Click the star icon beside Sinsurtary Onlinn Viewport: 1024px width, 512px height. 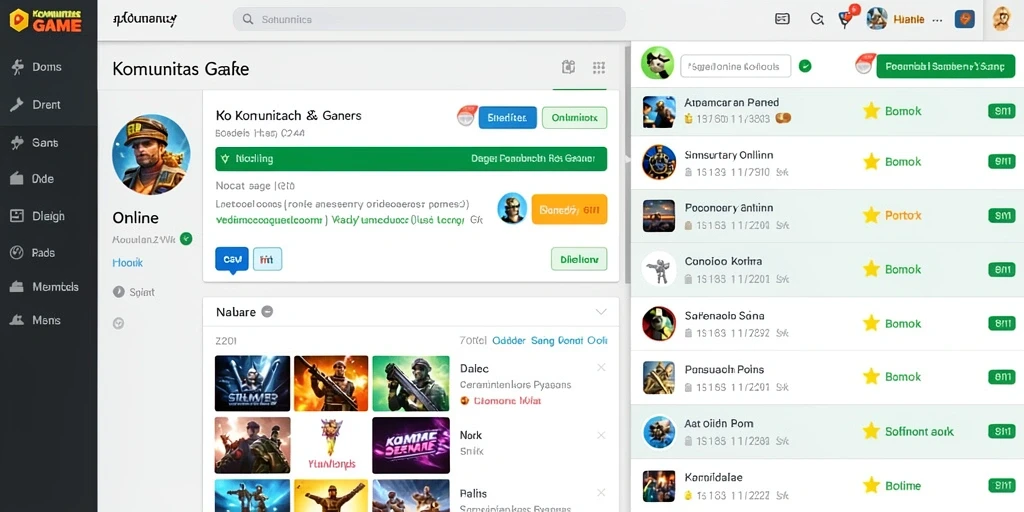pos(871,162)
